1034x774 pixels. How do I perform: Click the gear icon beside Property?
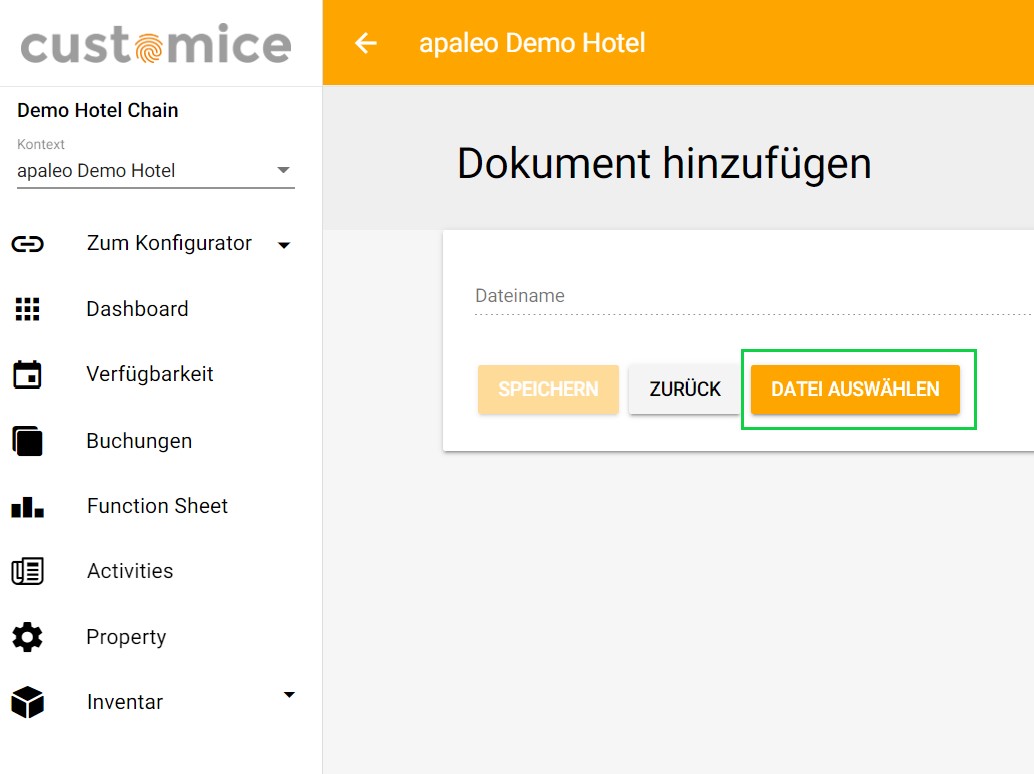coord(28,637)
